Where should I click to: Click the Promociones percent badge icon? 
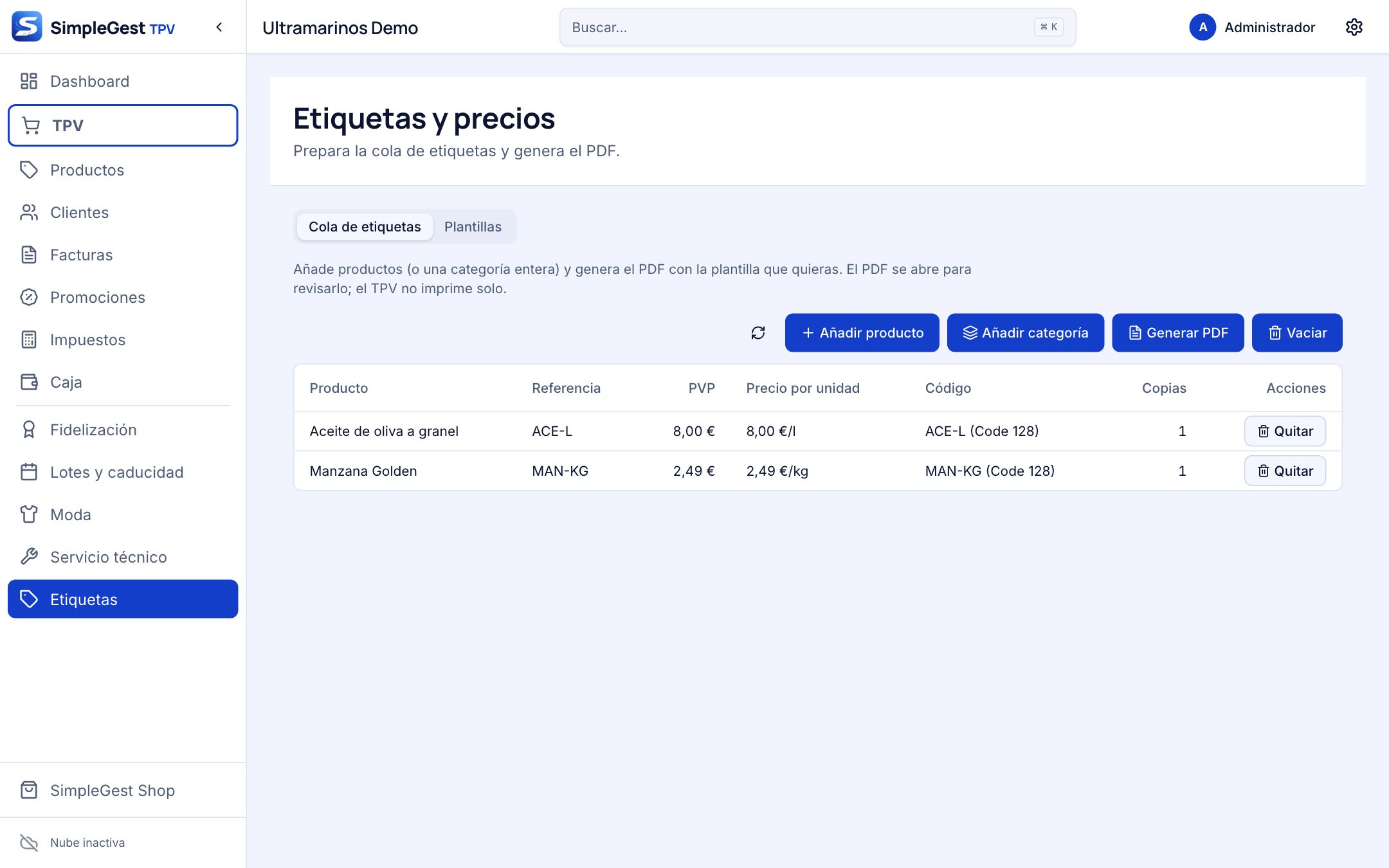point(29,297)
